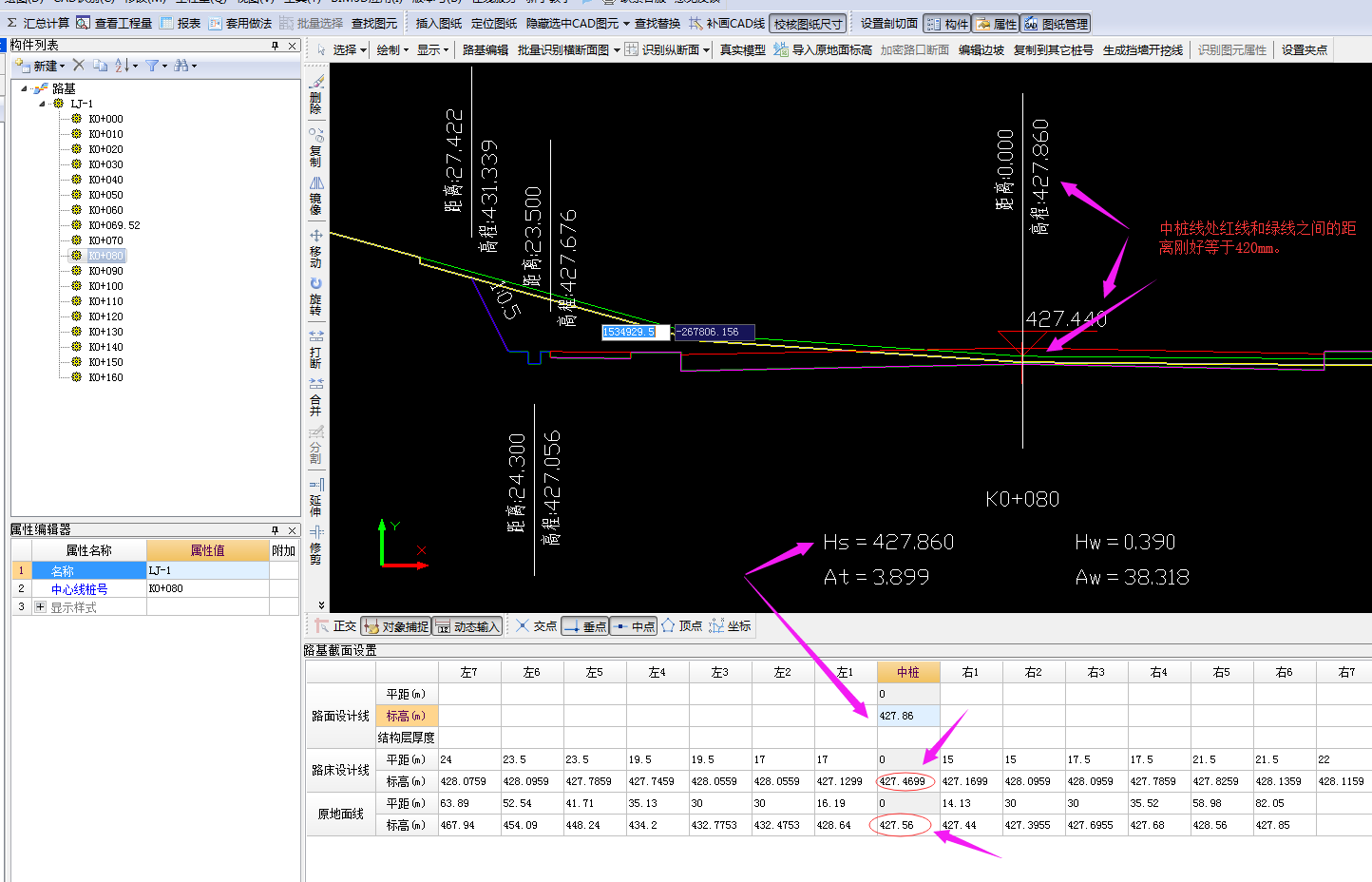Click 导入原地面标高 import icon
Screen dimensions: 1372x882
click(781, 49)
